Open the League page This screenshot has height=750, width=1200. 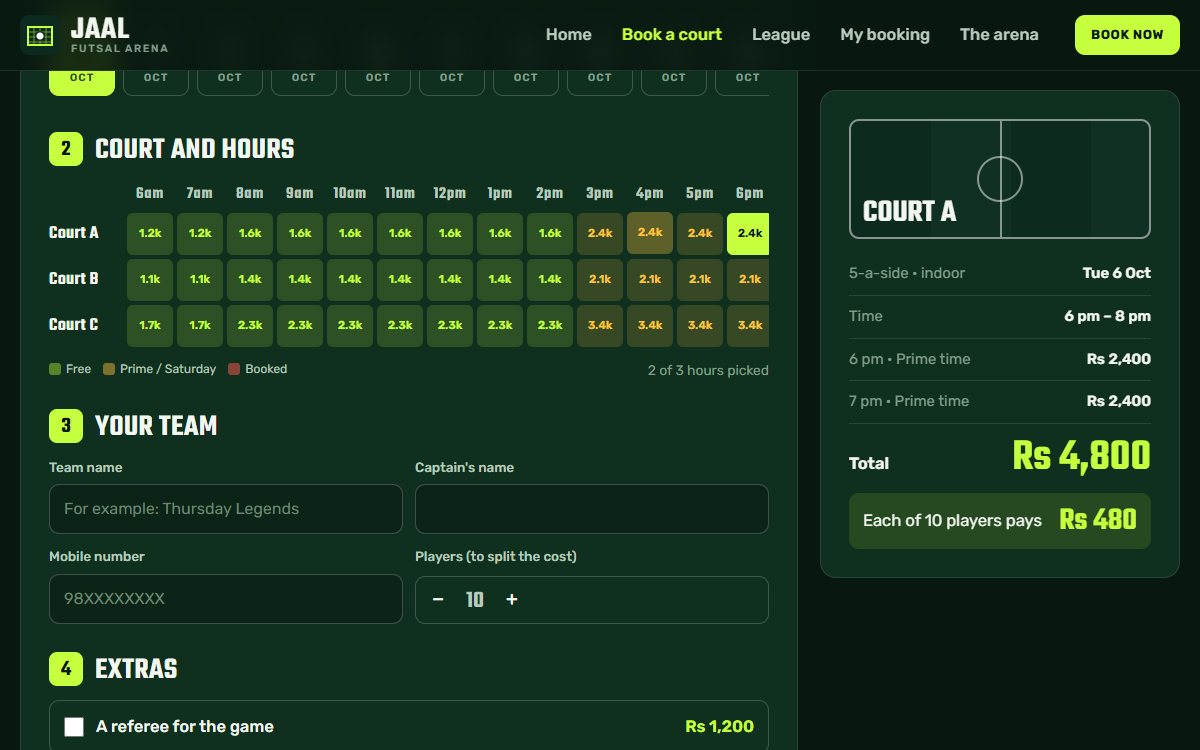click(x=781, y=35)
